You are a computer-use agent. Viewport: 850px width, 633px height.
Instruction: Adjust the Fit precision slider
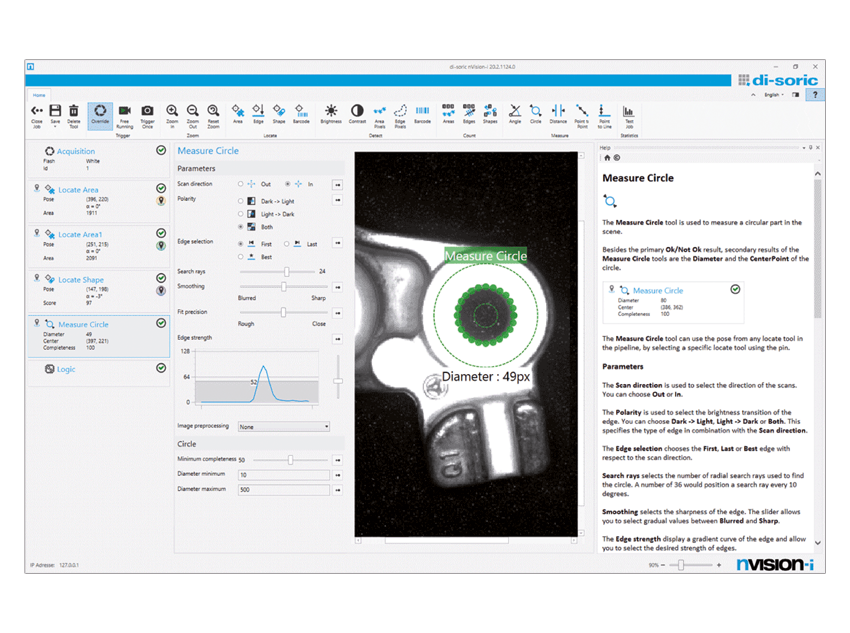(x=283, y=312)
